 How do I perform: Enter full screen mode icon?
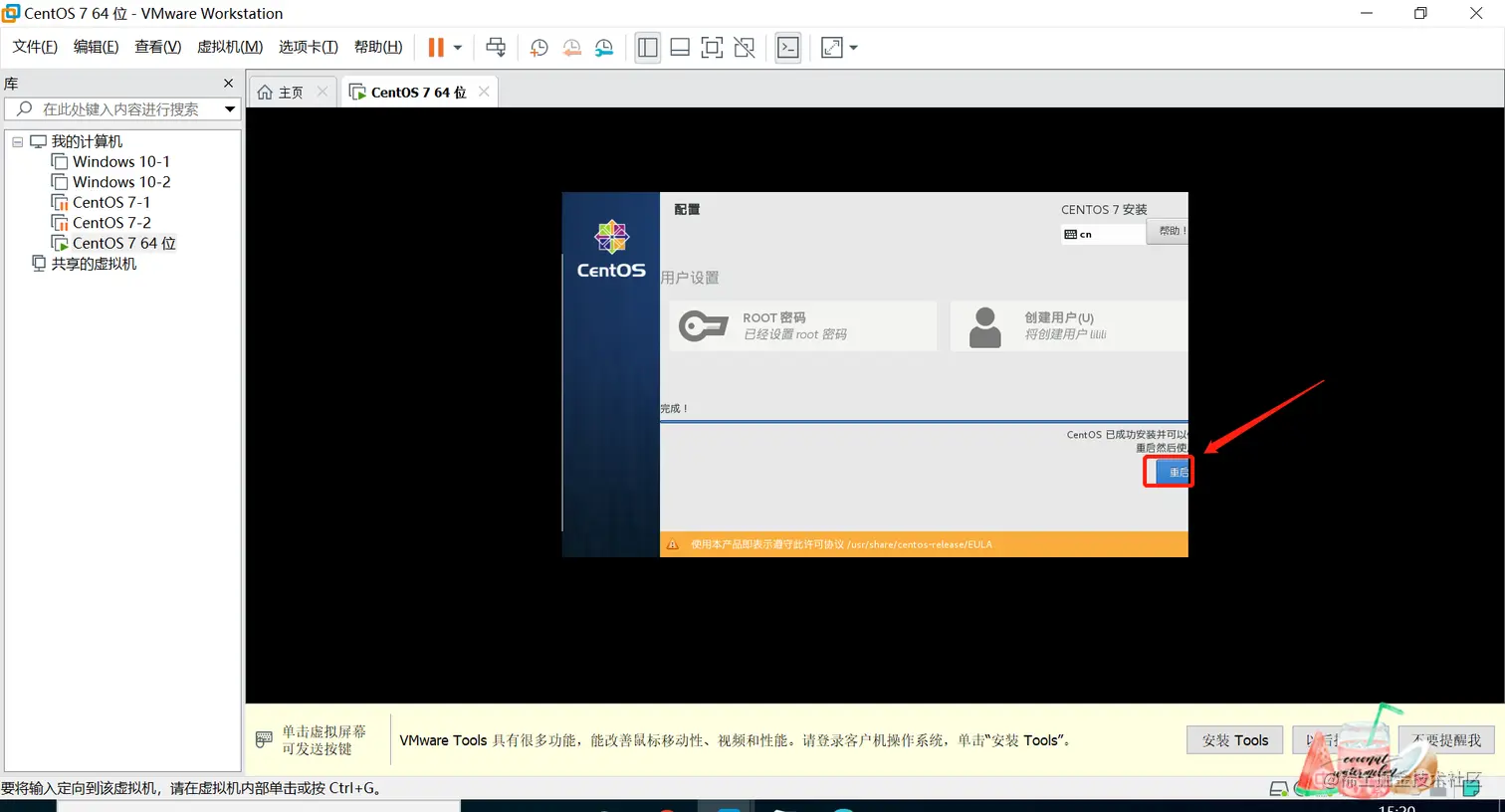(x=712, y=47)
